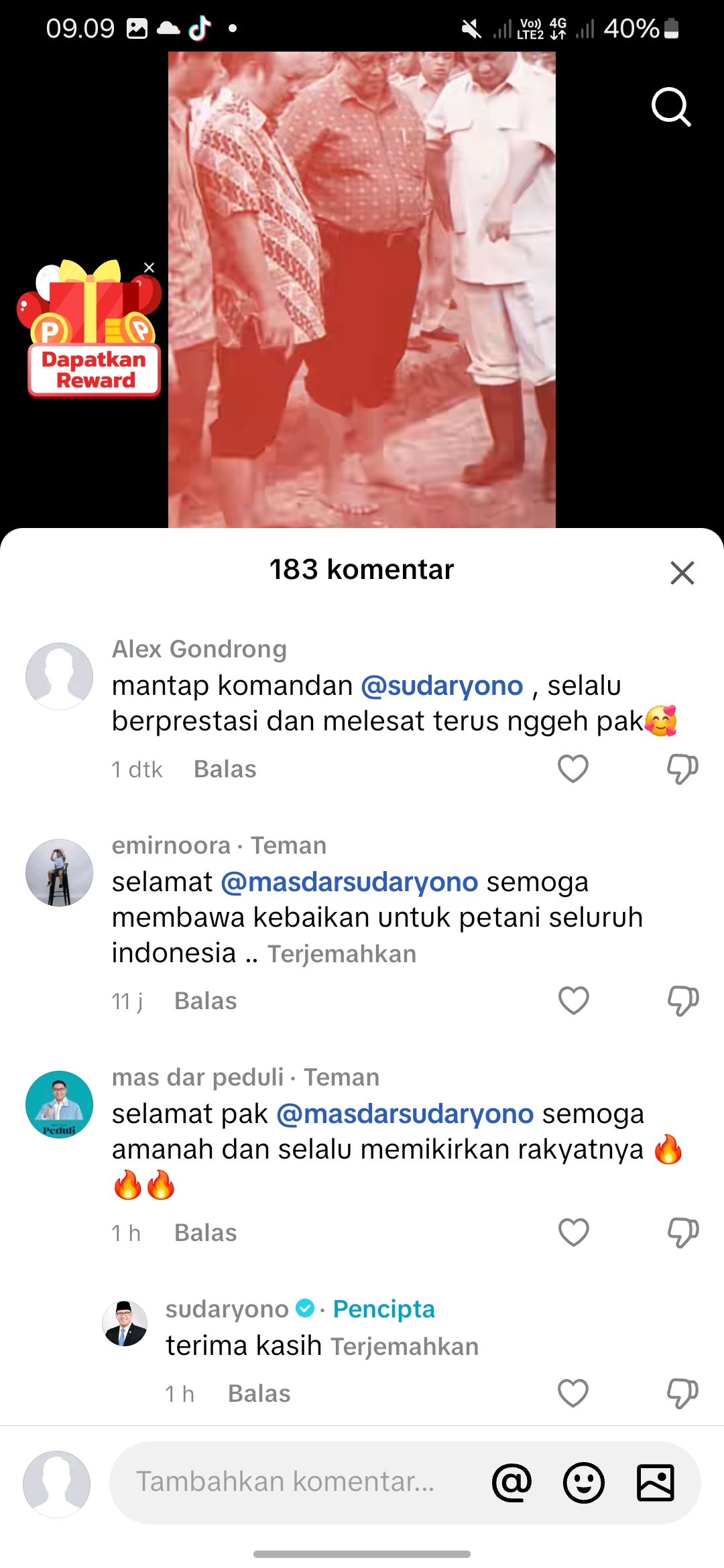Reply to Alex Gondrong with Balas
This screenshot has width=724, height=1568.
coord(225,769)
